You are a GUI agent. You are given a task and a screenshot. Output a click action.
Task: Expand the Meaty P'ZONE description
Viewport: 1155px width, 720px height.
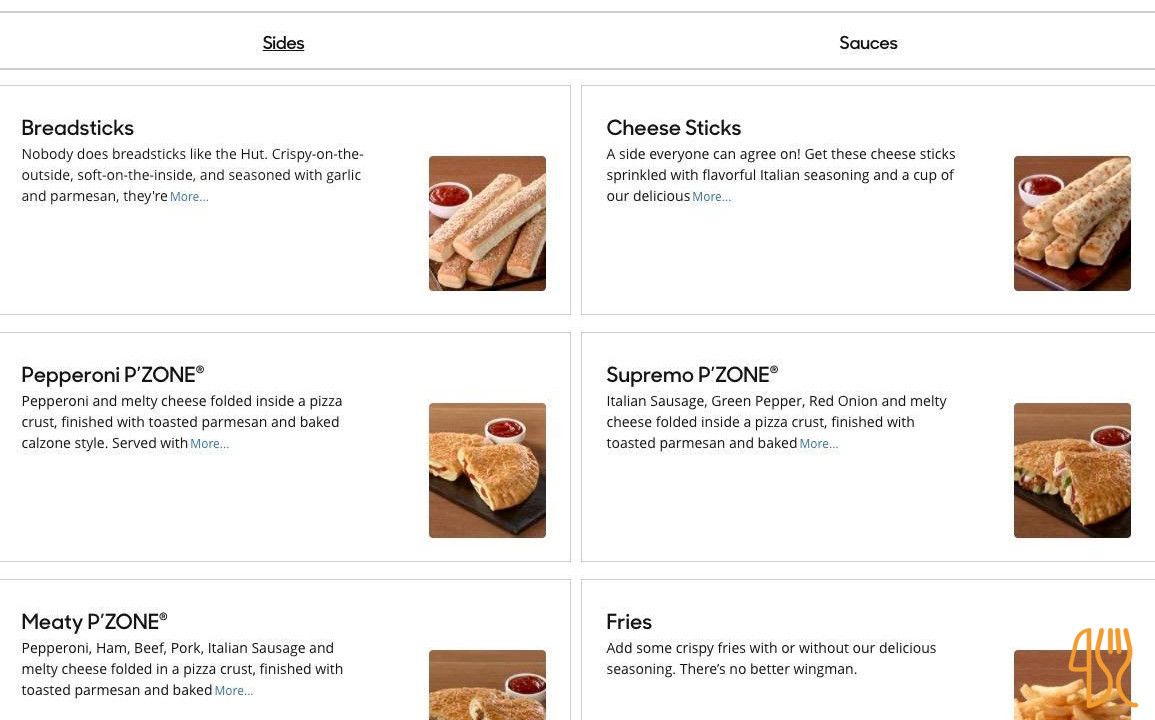pos(234,691)
